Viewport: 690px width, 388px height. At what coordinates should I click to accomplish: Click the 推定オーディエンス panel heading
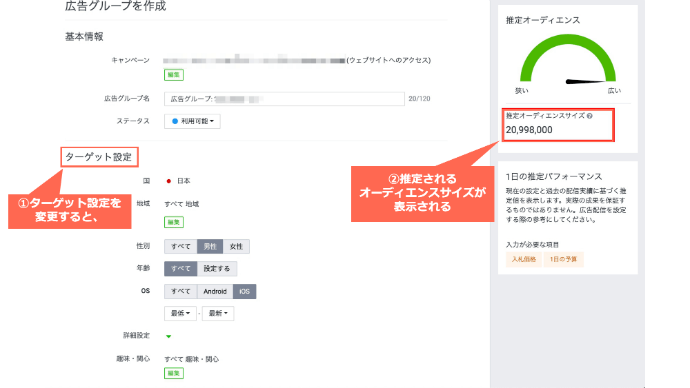(543, 20)
